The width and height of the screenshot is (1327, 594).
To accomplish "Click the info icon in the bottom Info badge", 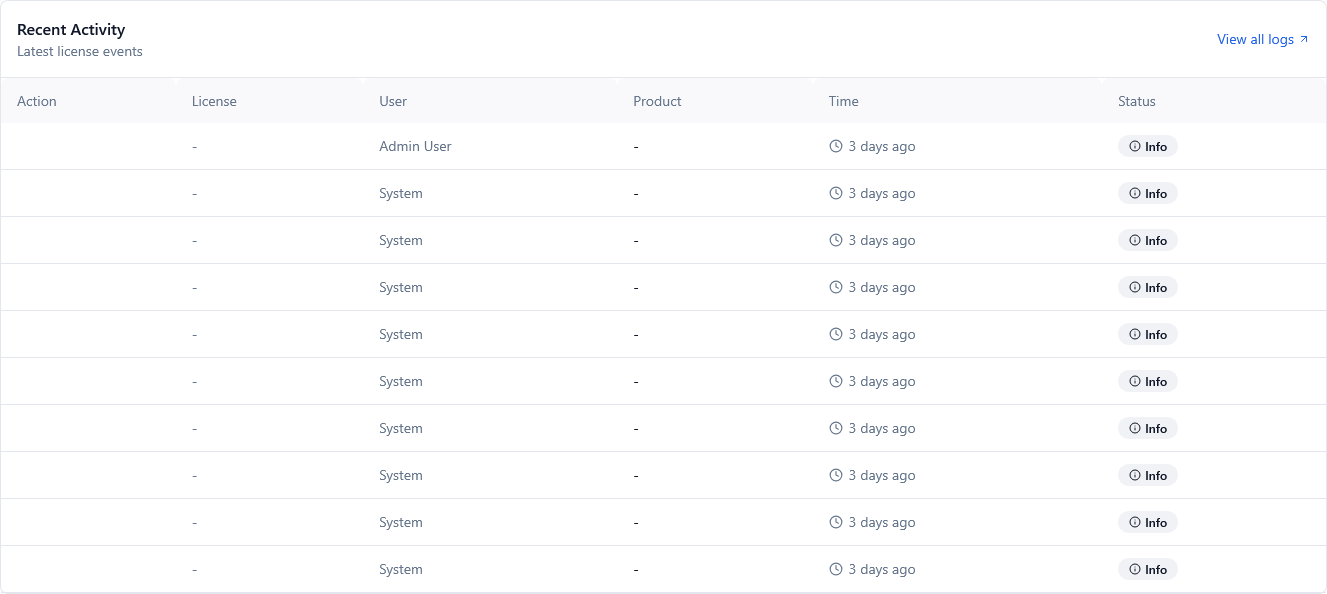I will 1133,569.
